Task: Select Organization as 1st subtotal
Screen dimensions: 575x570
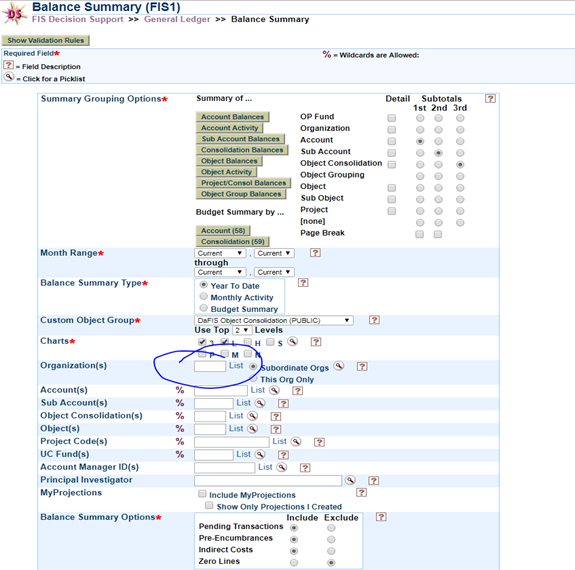Action: coord(420,130)
